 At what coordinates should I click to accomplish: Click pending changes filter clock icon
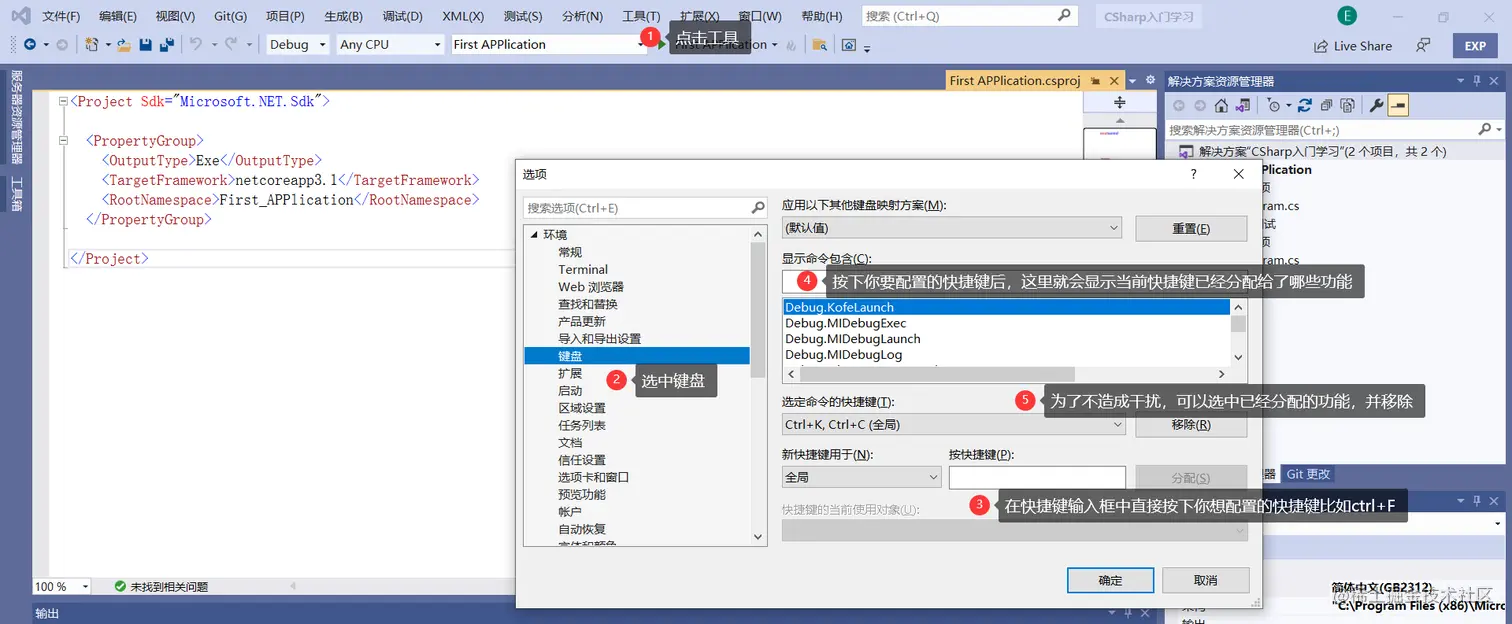[1273, 105]
